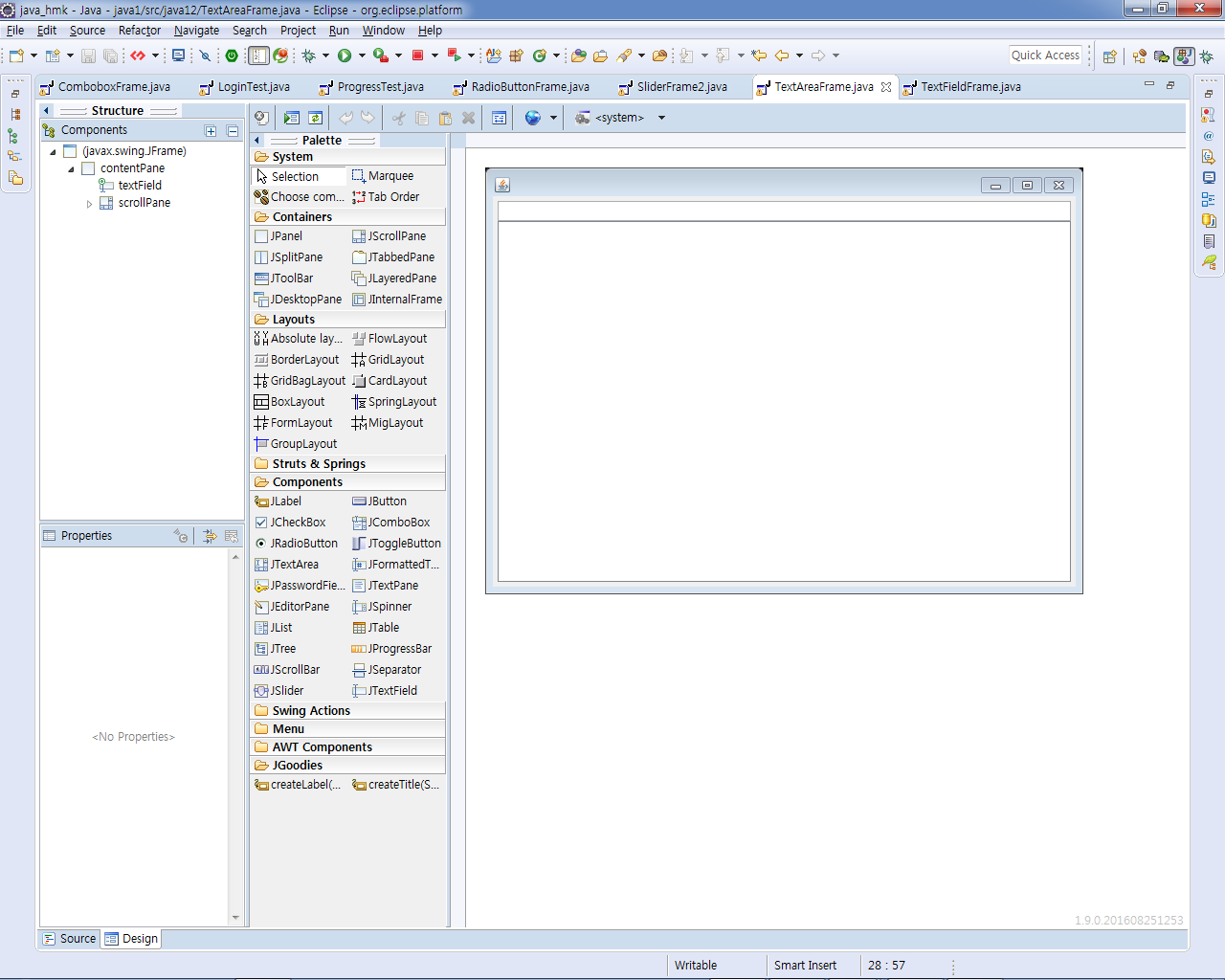The height and width of the screenshot is (980, 1225).
Task: Expand the Swing Actions category
Action: pos(348,711)
